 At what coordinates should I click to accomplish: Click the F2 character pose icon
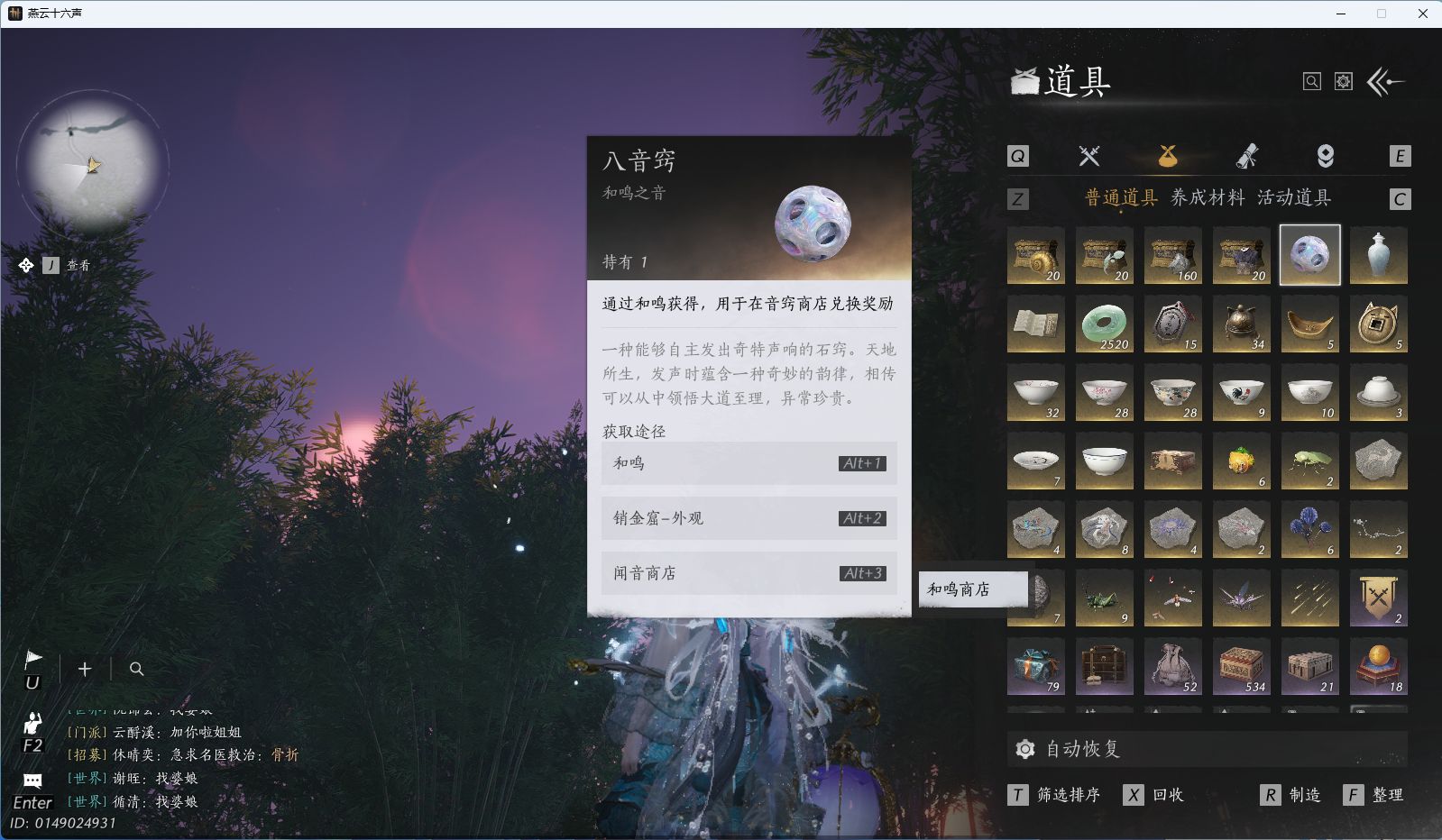pos(32,724)
